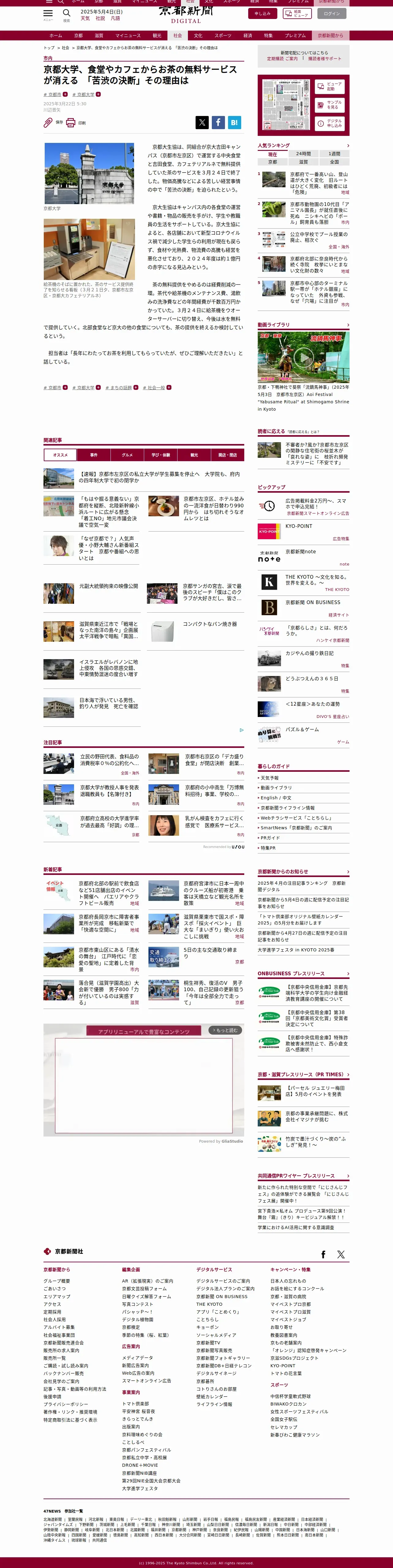Open サンプルを見る newspaper icon button
The image size is (393, 1568).
tap(330, 105)
